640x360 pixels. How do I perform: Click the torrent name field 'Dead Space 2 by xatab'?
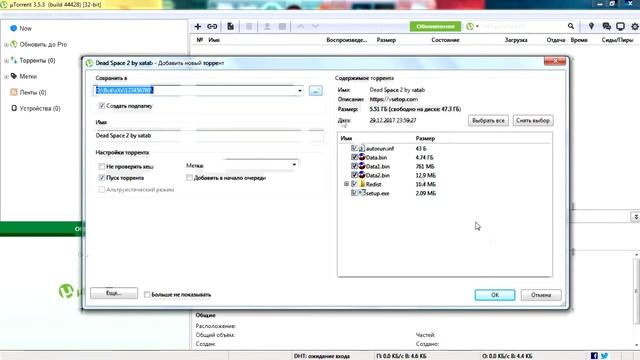click(x=209, y=136)
